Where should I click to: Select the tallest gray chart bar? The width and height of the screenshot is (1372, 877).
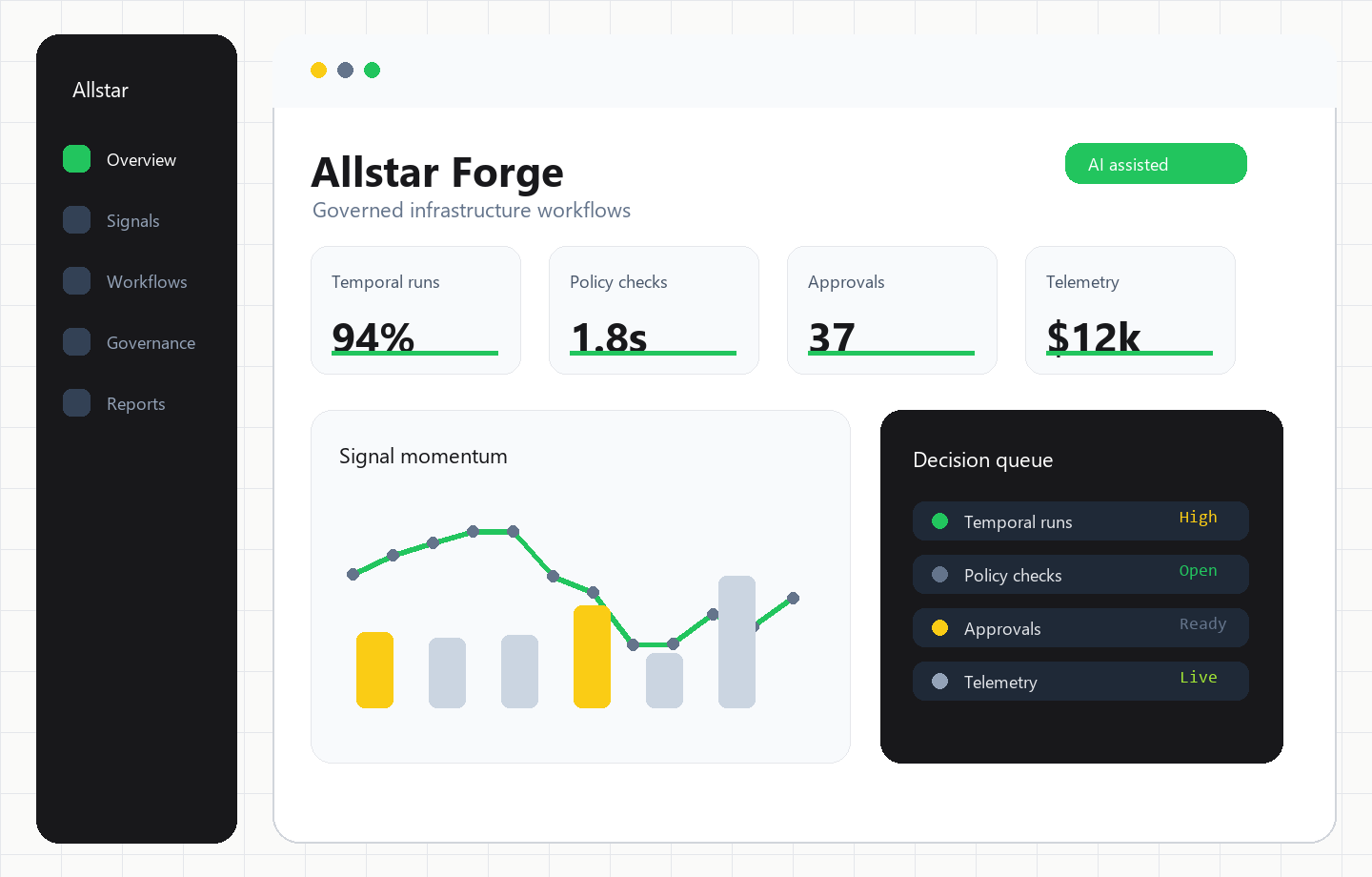(736, 642)
